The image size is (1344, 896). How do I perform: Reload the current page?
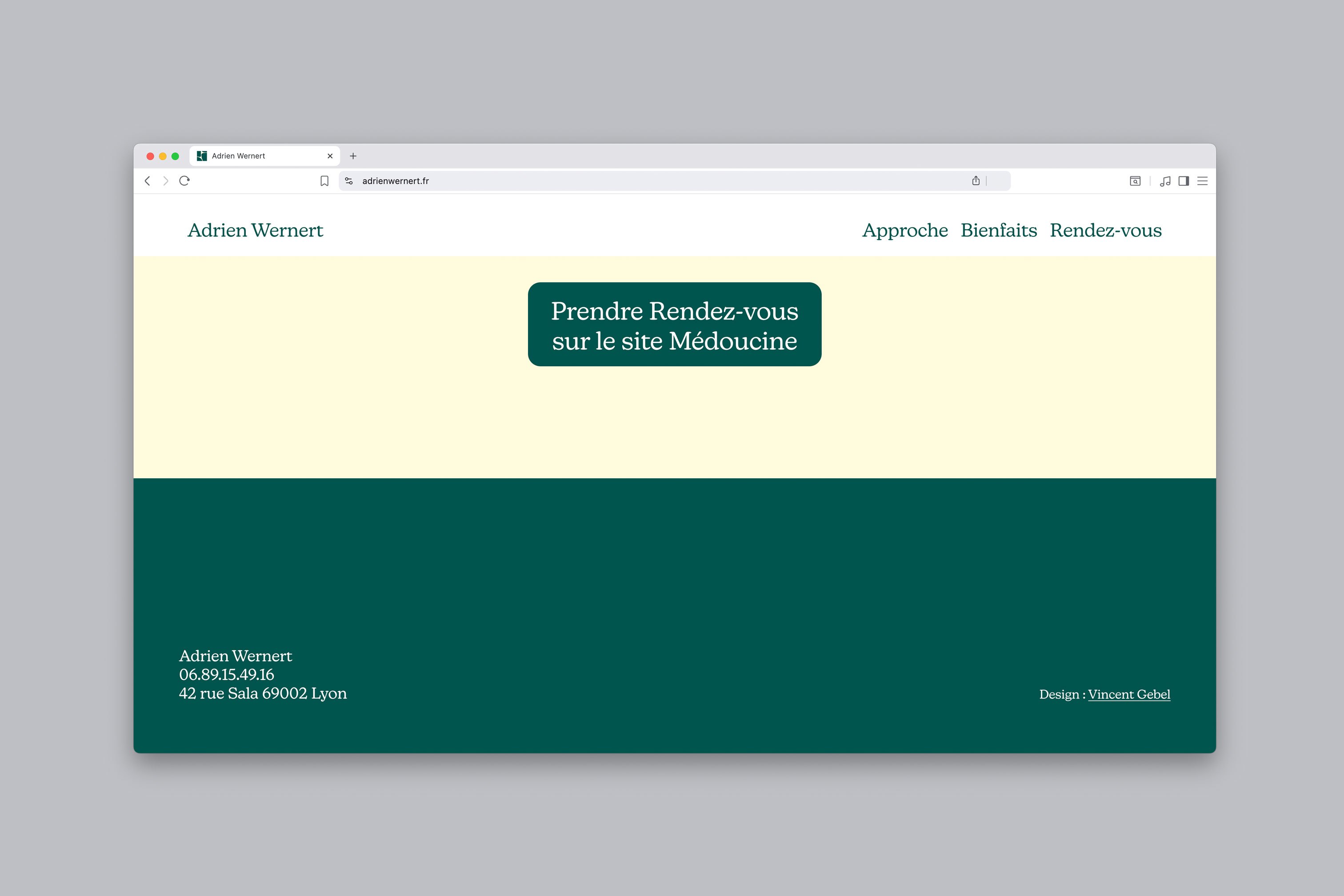[x=184, y=181]
